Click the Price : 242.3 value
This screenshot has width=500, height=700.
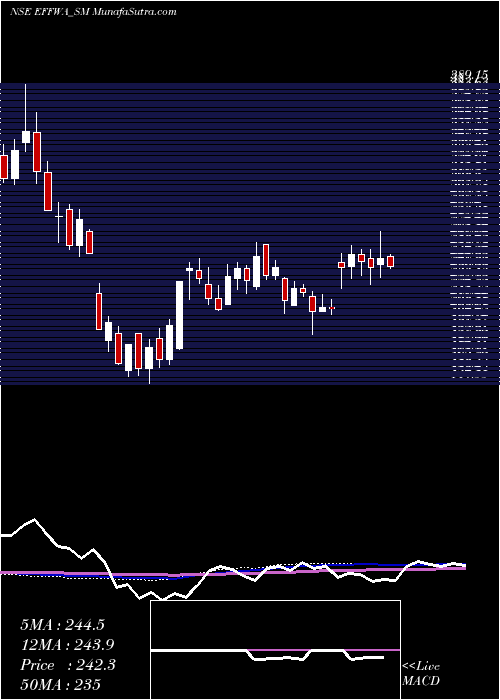[x=68, y=665]
